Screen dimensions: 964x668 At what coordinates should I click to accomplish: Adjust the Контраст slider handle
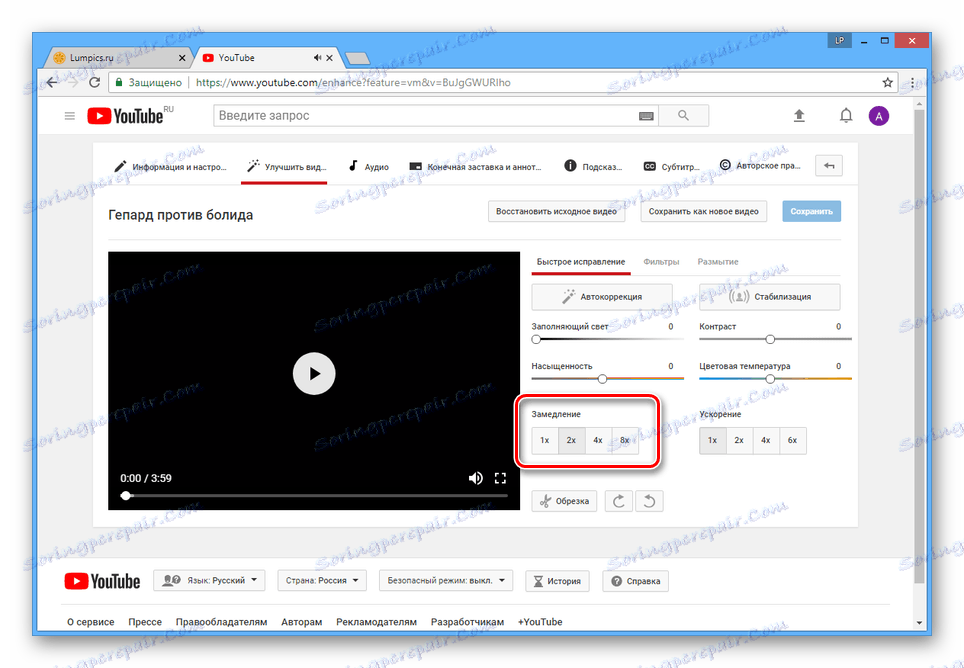point(769,339)
